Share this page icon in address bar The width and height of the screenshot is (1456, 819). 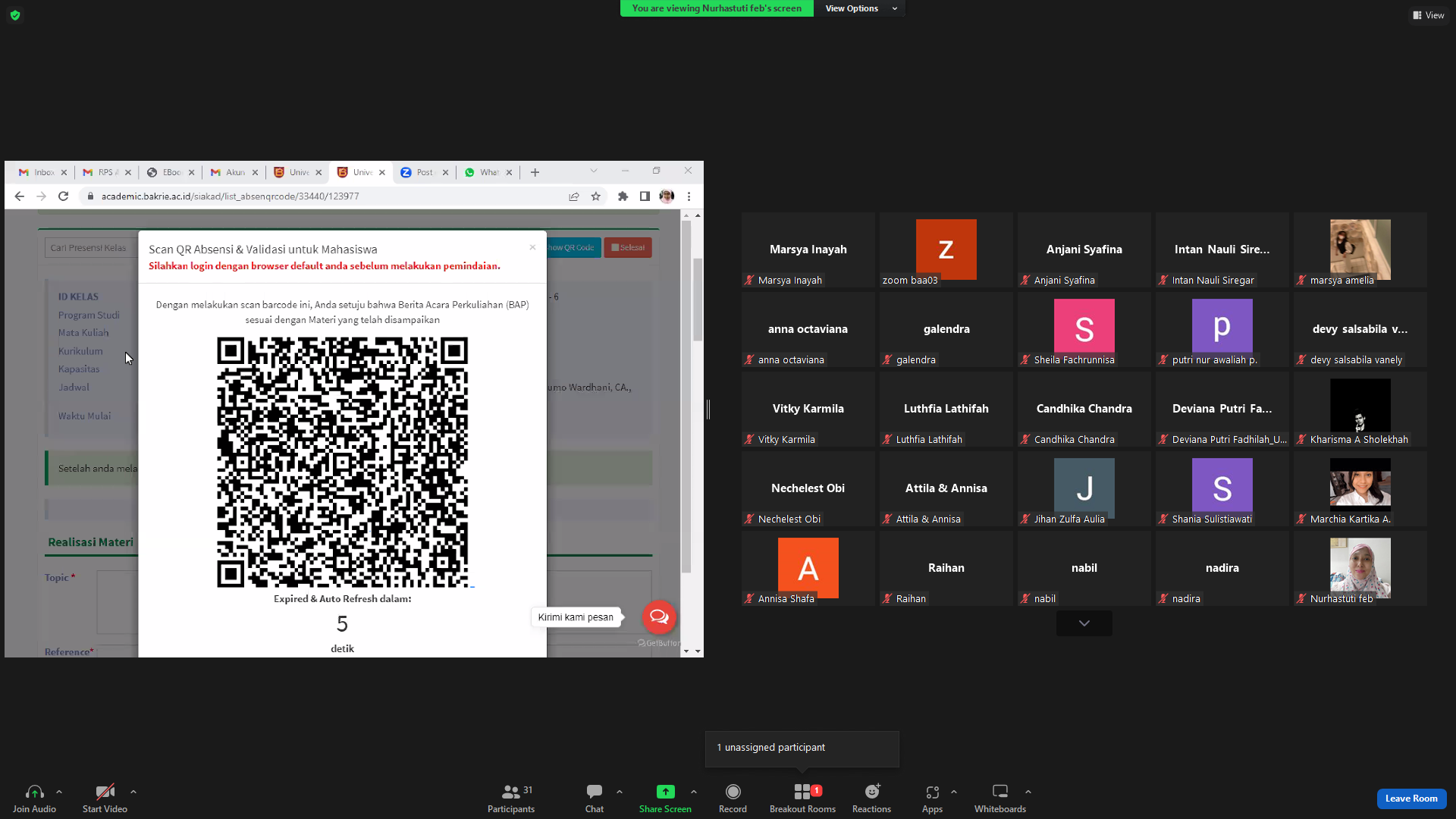tap(574, 196)
